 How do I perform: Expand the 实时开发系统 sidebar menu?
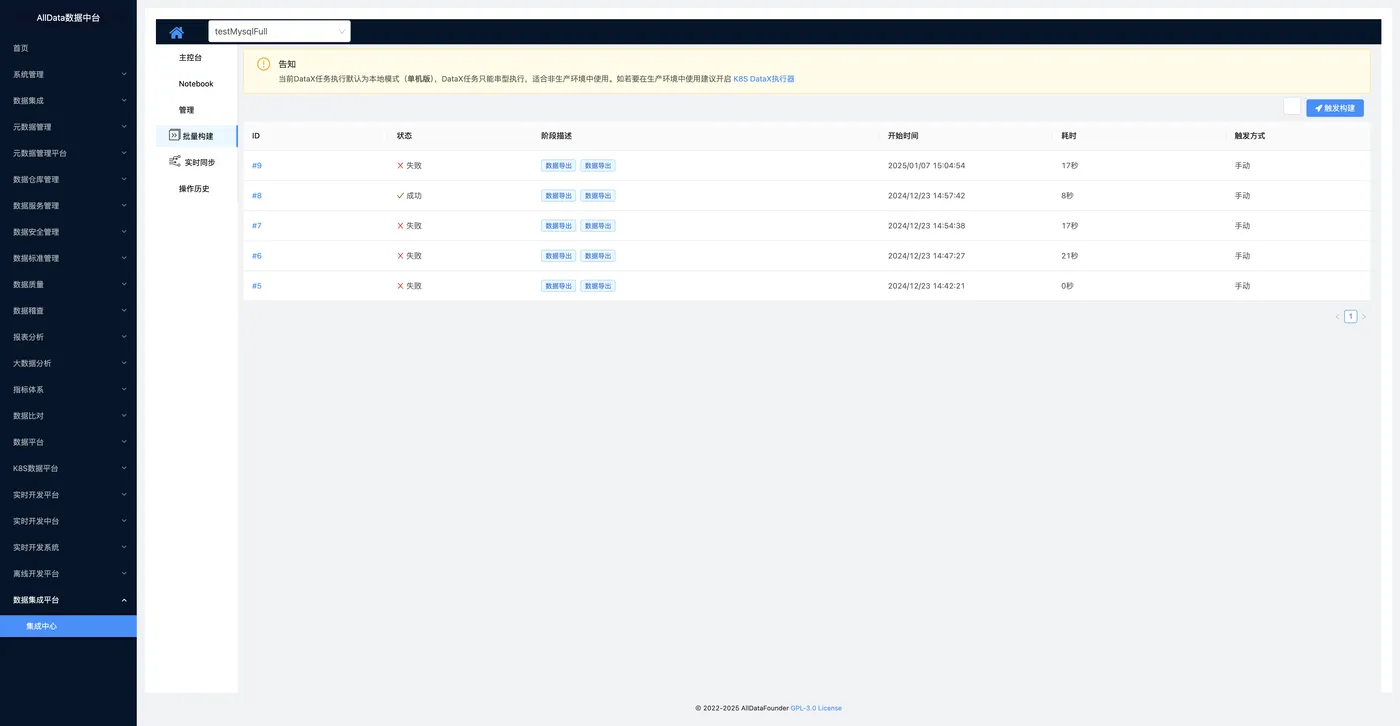(68, 547)
